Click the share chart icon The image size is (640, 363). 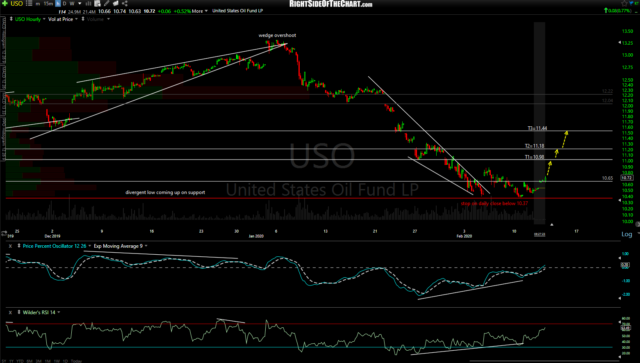point(124,3)
